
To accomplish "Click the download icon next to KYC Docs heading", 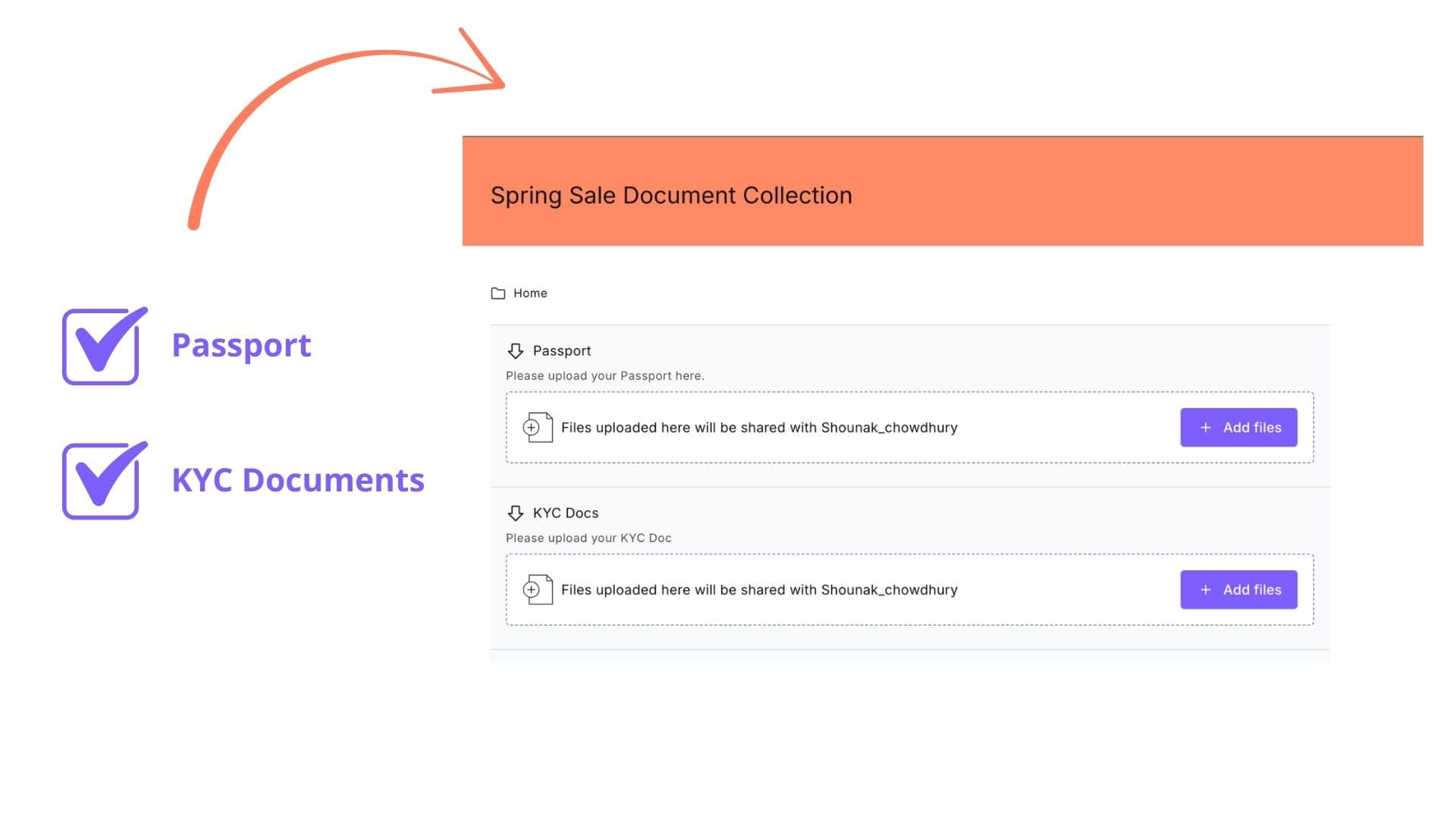I will [516, 513].
